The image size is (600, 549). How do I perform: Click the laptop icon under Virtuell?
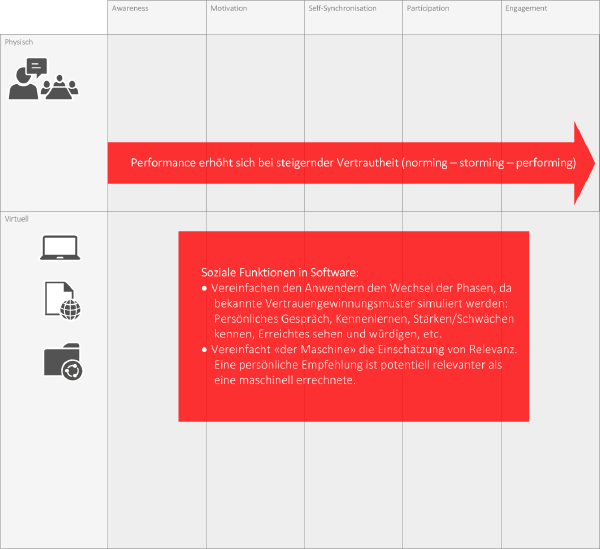pyautogui.click(x=60, y=248)
